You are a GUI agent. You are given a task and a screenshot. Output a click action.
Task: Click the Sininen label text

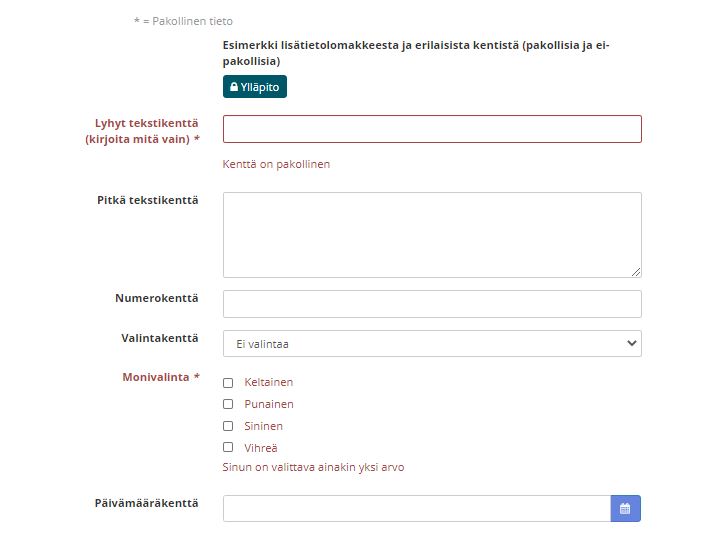(x=263, y=426)
